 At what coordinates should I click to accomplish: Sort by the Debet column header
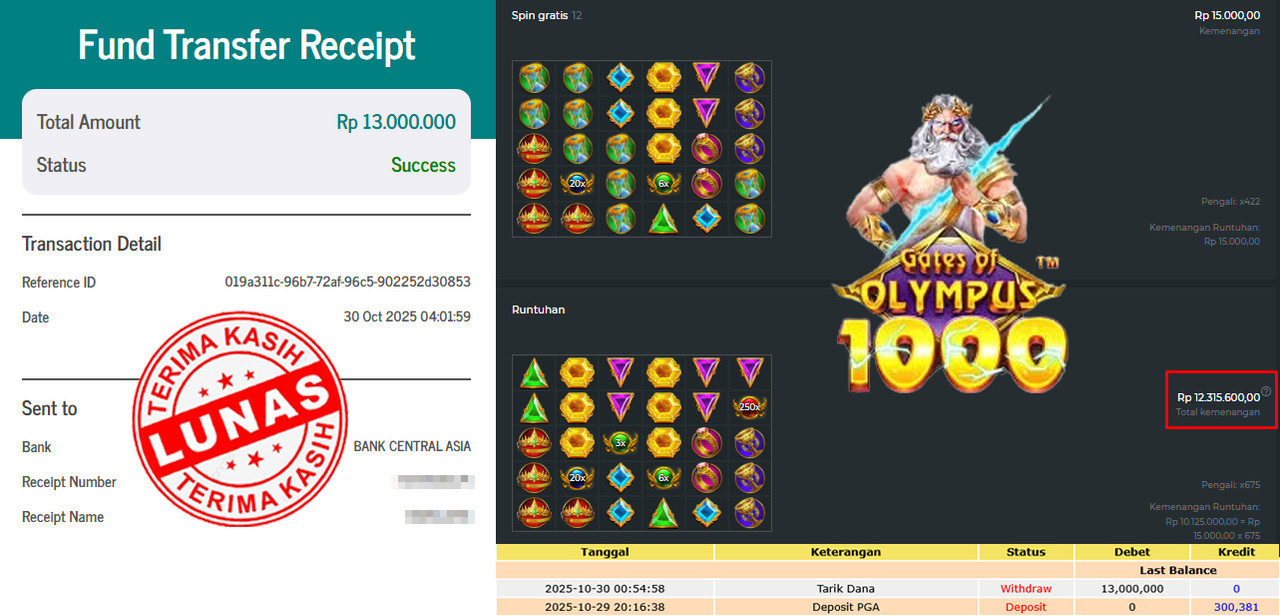click(x=1132, y=552)
